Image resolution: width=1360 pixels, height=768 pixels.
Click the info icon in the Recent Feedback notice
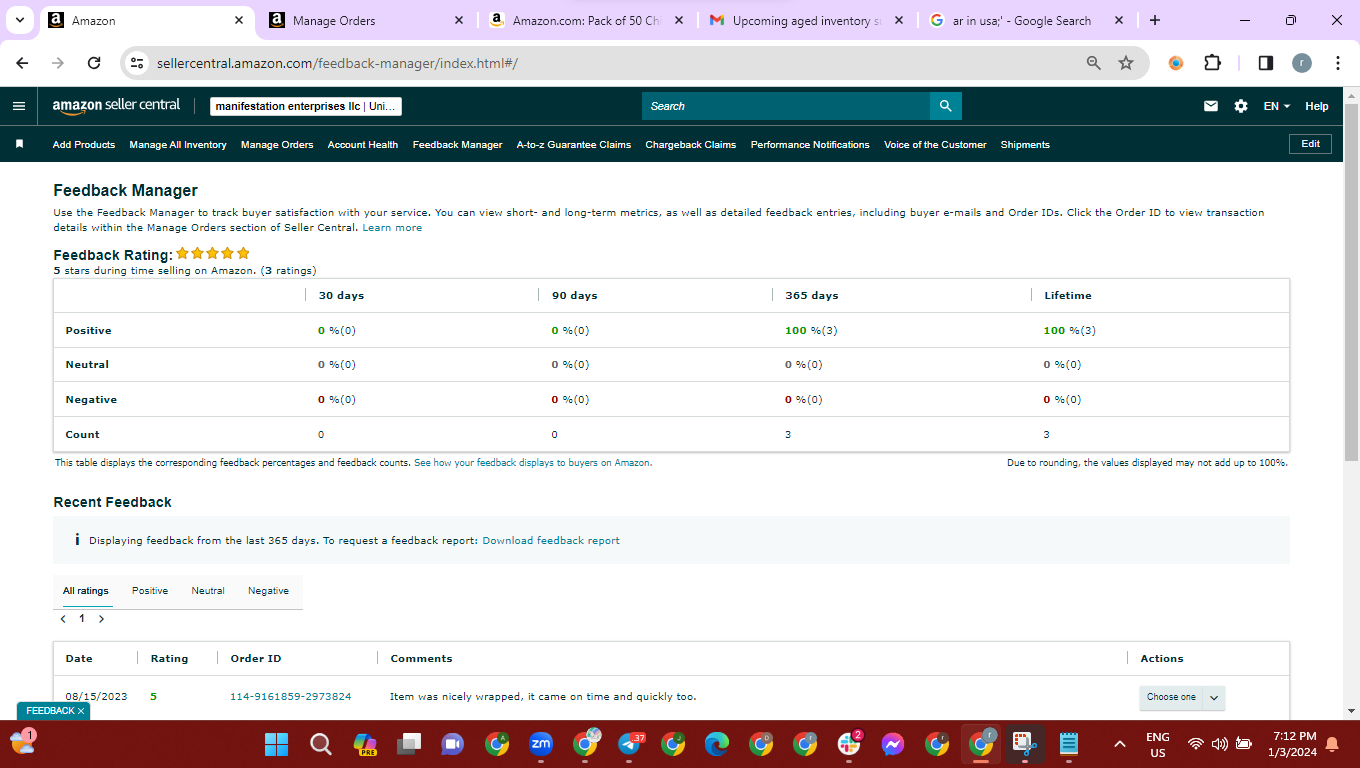[x=77, y=540]
